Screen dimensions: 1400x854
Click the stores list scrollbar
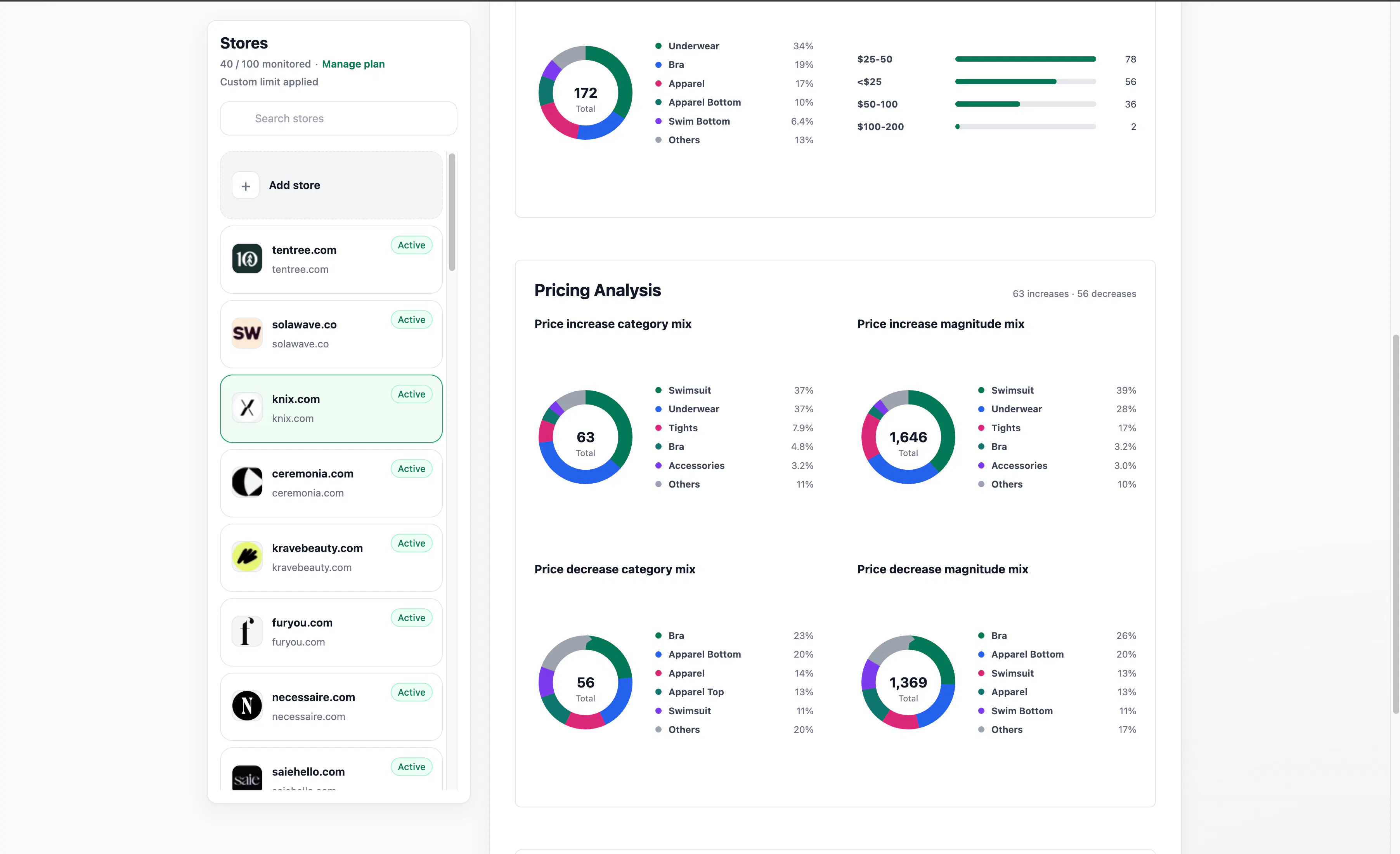(452, 212)
